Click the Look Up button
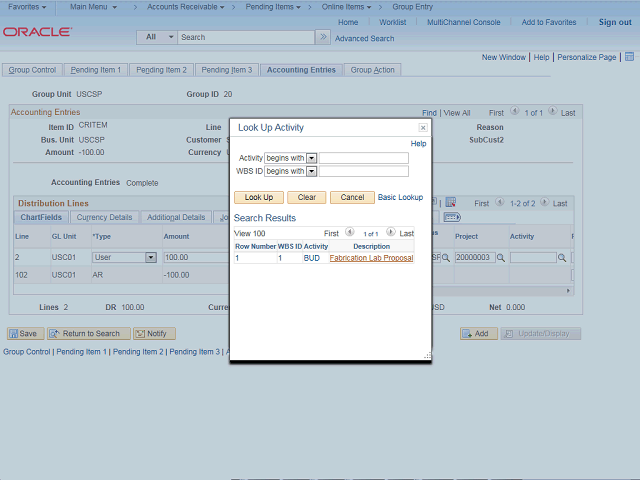 pyautogui.click(x=259, y=197)
